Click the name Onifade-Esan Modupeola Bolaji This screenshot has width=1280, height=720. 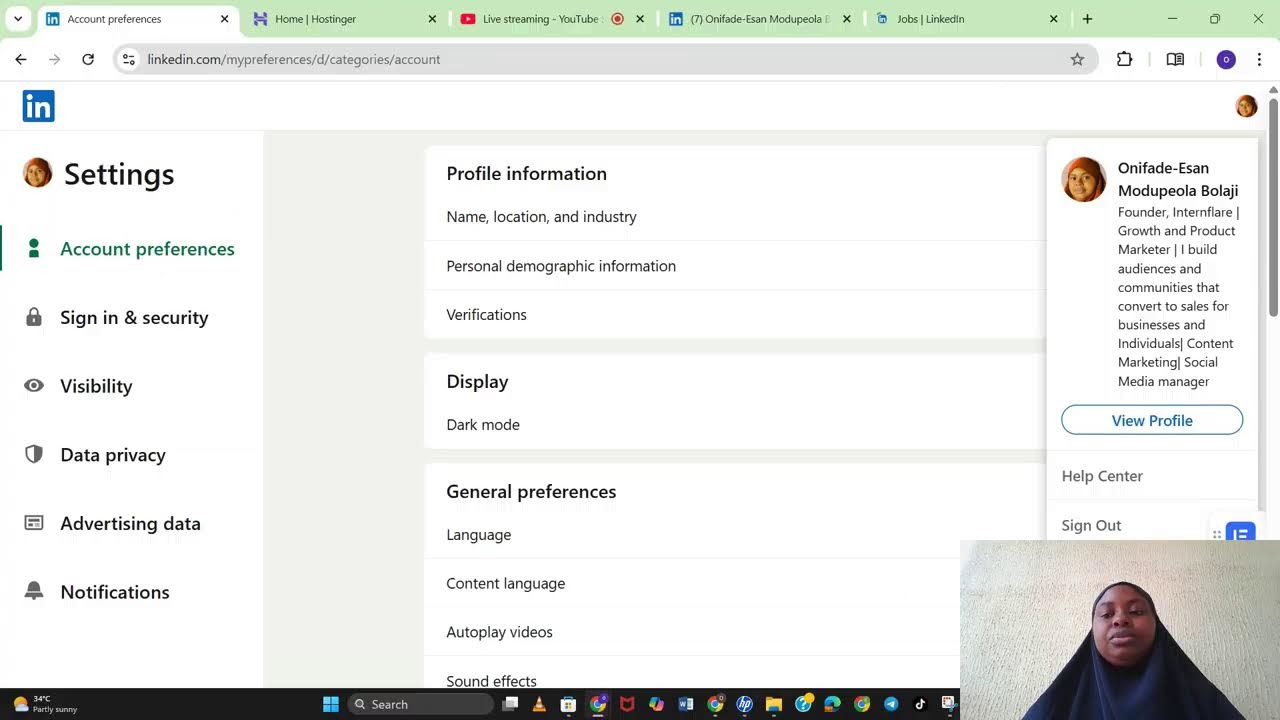1178,179
